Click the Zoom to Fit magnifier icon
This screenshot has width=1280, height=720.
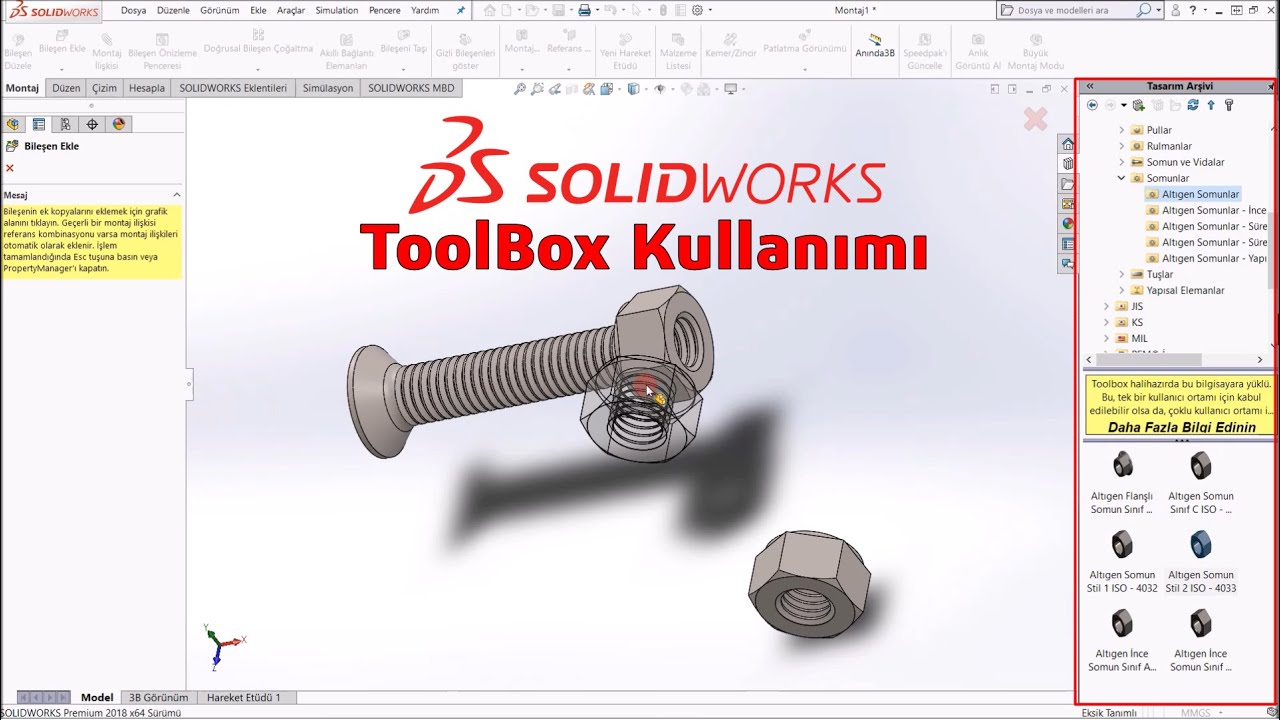coord(519,89)
